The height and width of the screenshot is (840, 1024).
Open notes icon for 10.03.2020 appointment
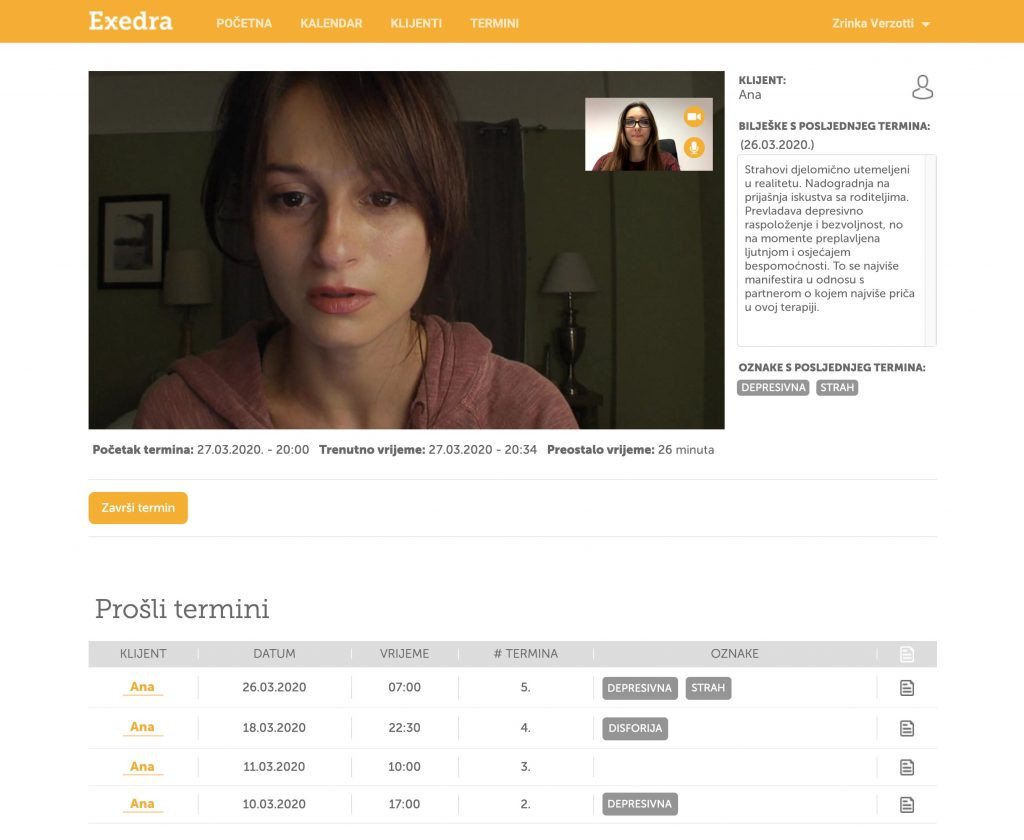[906, 805]
